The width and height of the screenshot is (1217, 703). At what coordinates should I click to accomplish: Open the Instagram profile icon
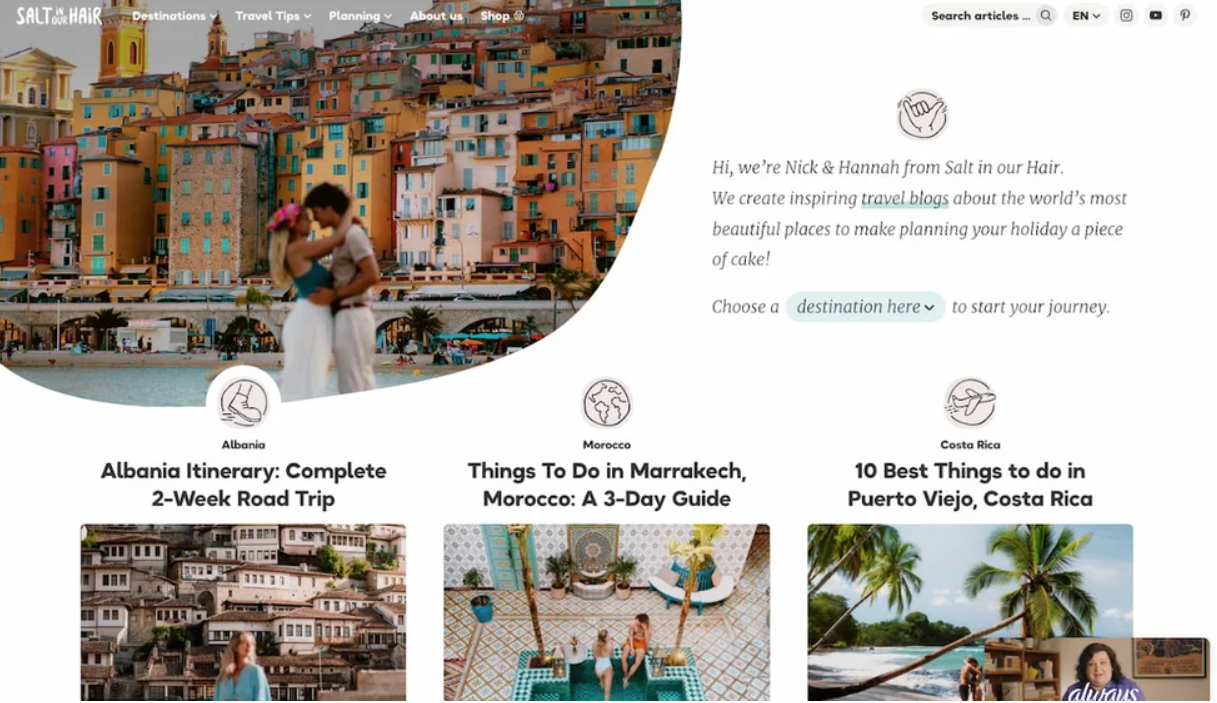click(1126, 15)
